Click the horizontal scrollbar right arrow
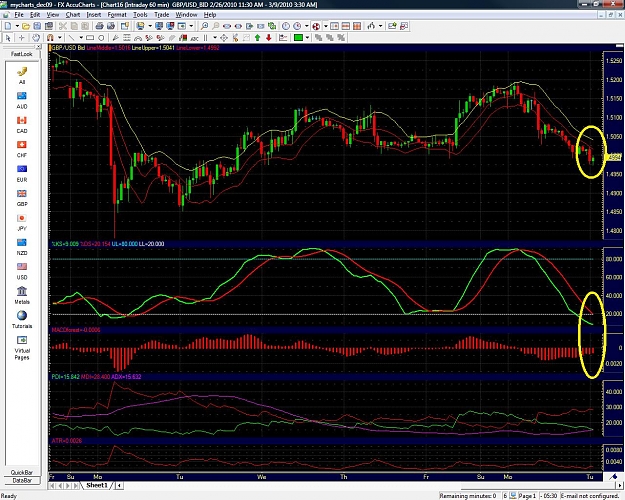 click(620, 486)
